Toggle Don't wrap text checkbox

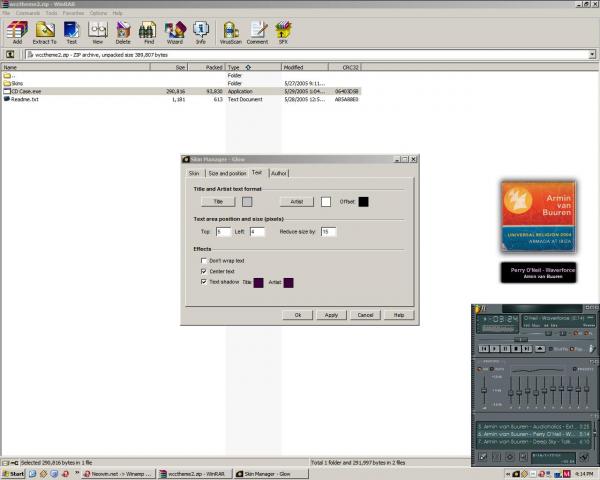[x=204, y=261]
